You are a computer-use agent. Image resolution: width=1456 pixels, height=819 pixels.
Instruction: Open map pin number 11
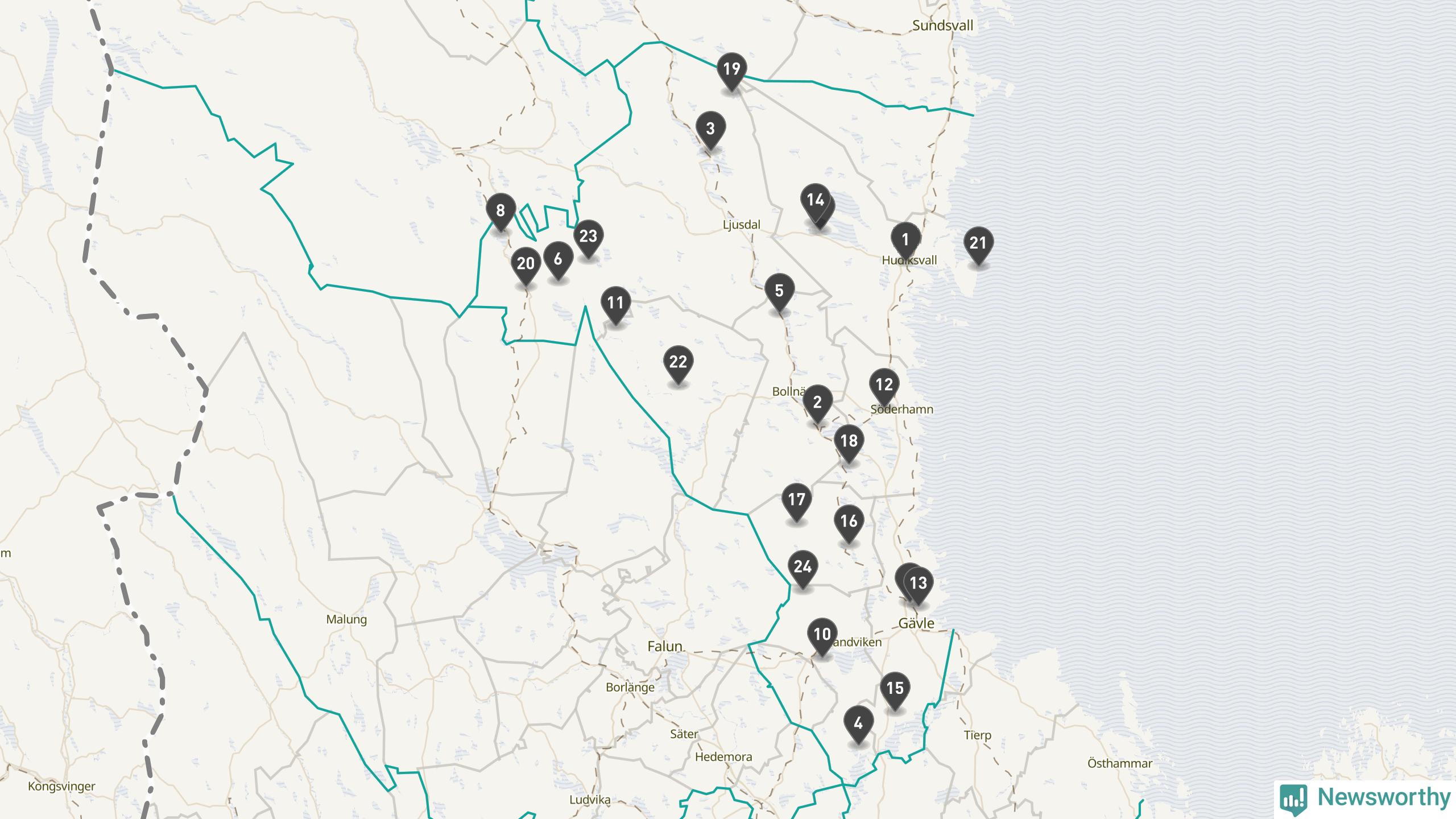tap(615, 305)
